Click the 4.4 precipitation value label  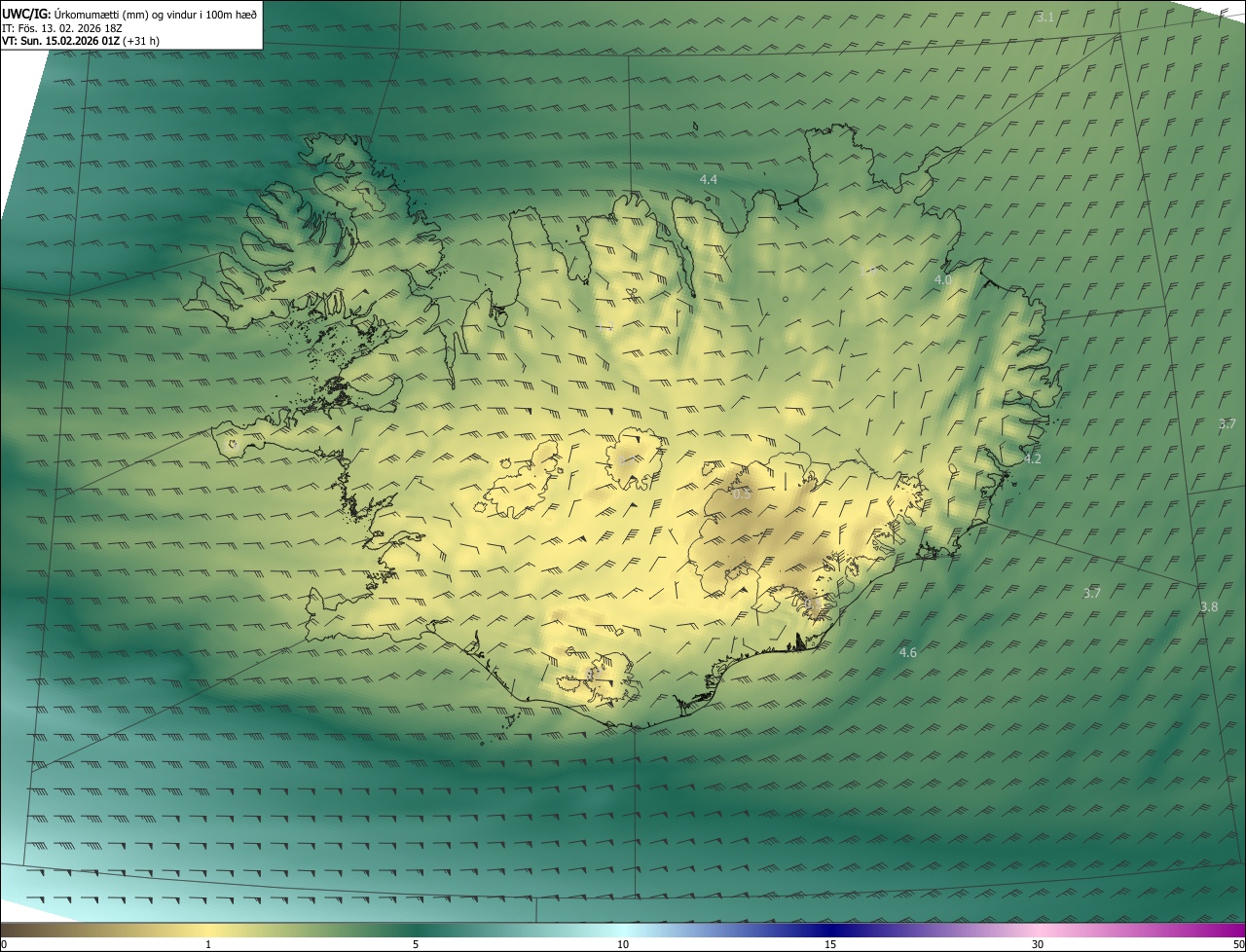709,180
